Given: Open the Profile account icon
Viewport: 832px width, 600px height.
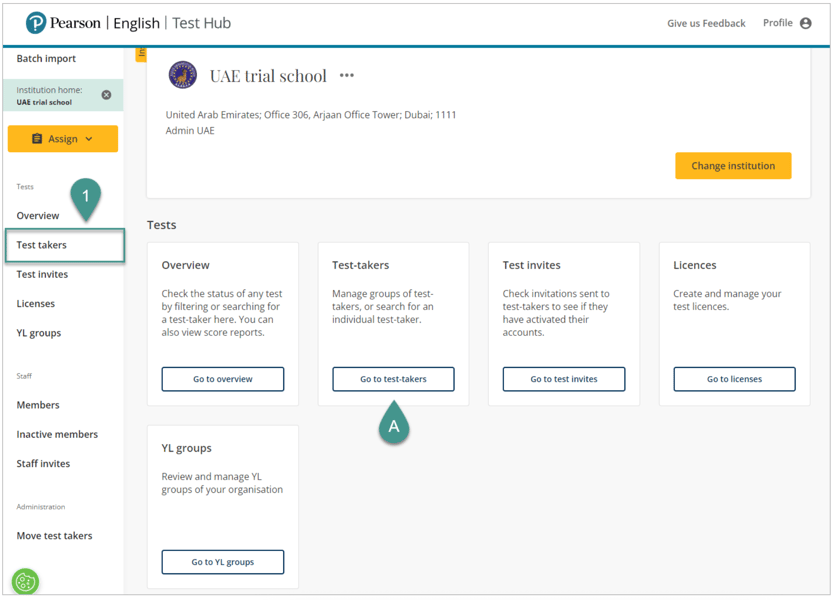Looking at the screenshot, I should click(x=805, y=23).
